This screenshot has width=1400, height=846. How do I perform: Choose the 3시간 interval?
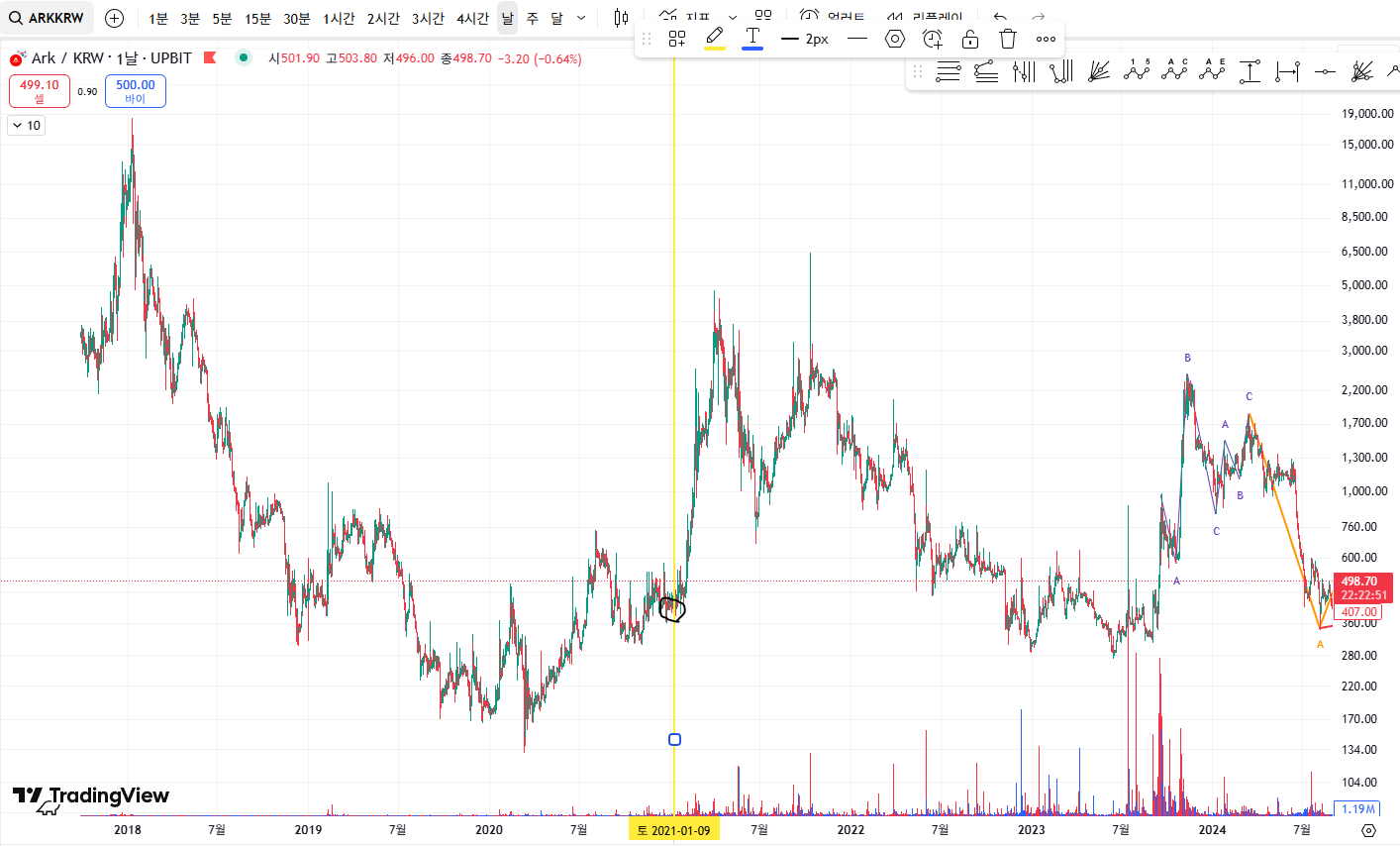coord(428,18)
